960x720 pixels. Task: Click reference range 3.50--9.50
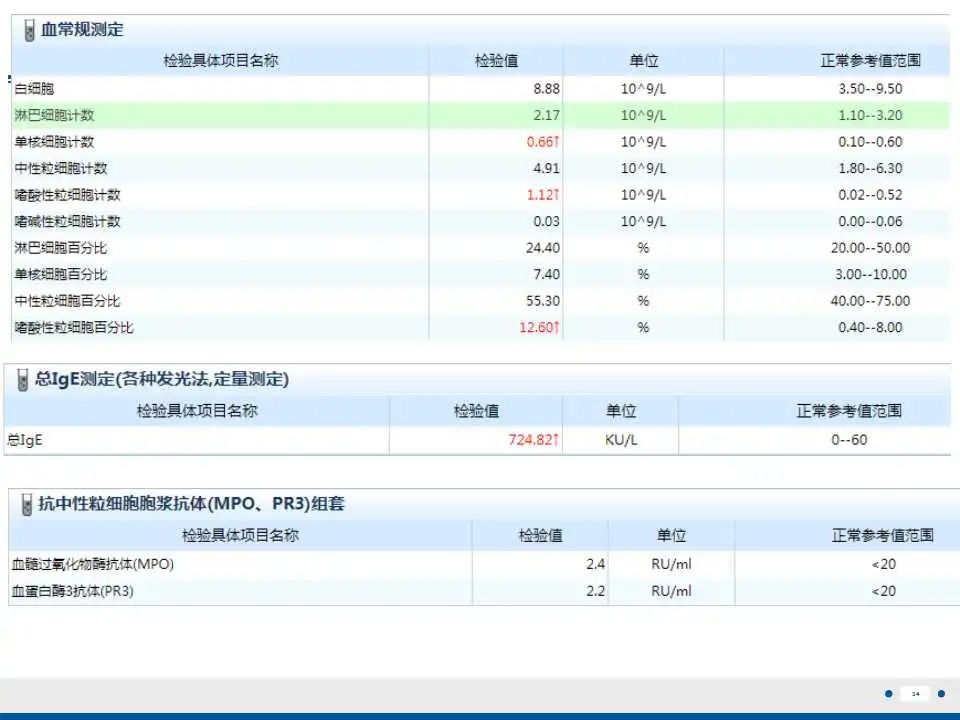[870, 89]
